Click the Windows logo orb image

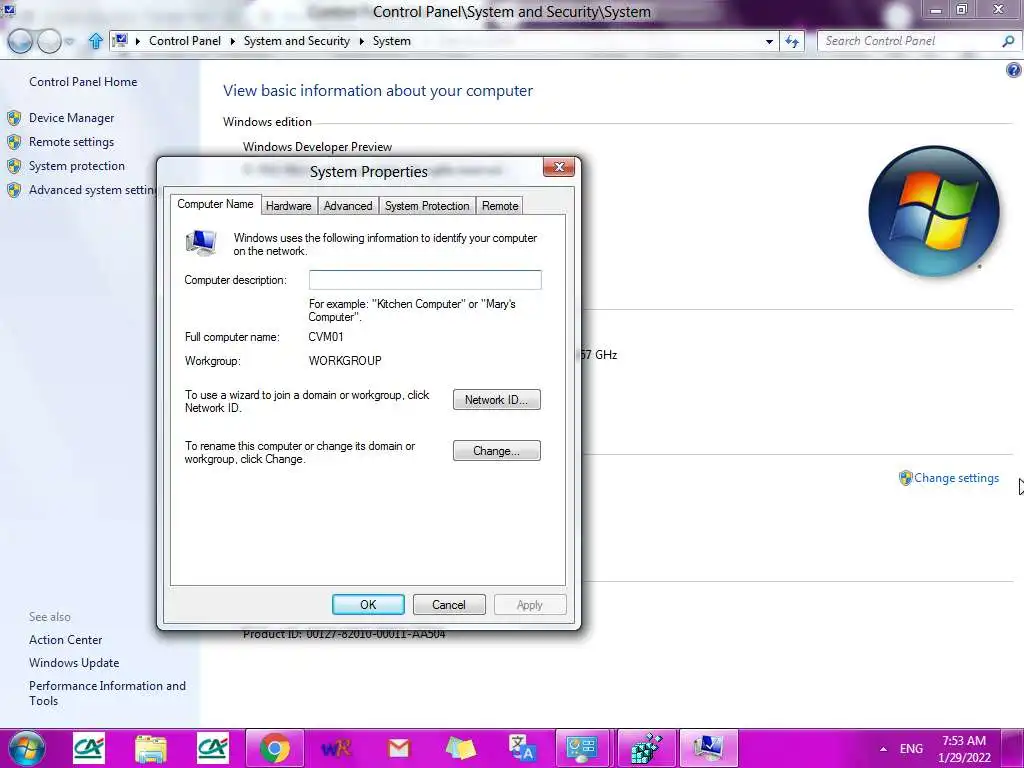934,211
